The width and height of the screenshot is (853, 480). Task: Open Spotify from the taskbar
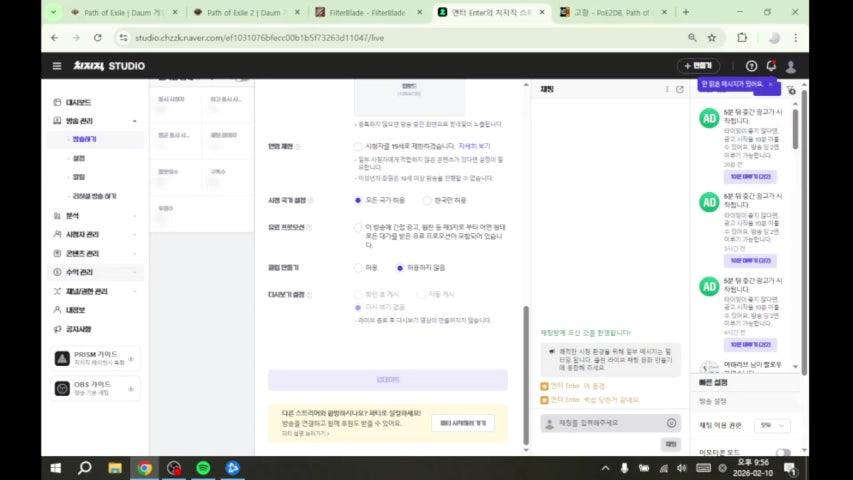(x=203, y=467)
